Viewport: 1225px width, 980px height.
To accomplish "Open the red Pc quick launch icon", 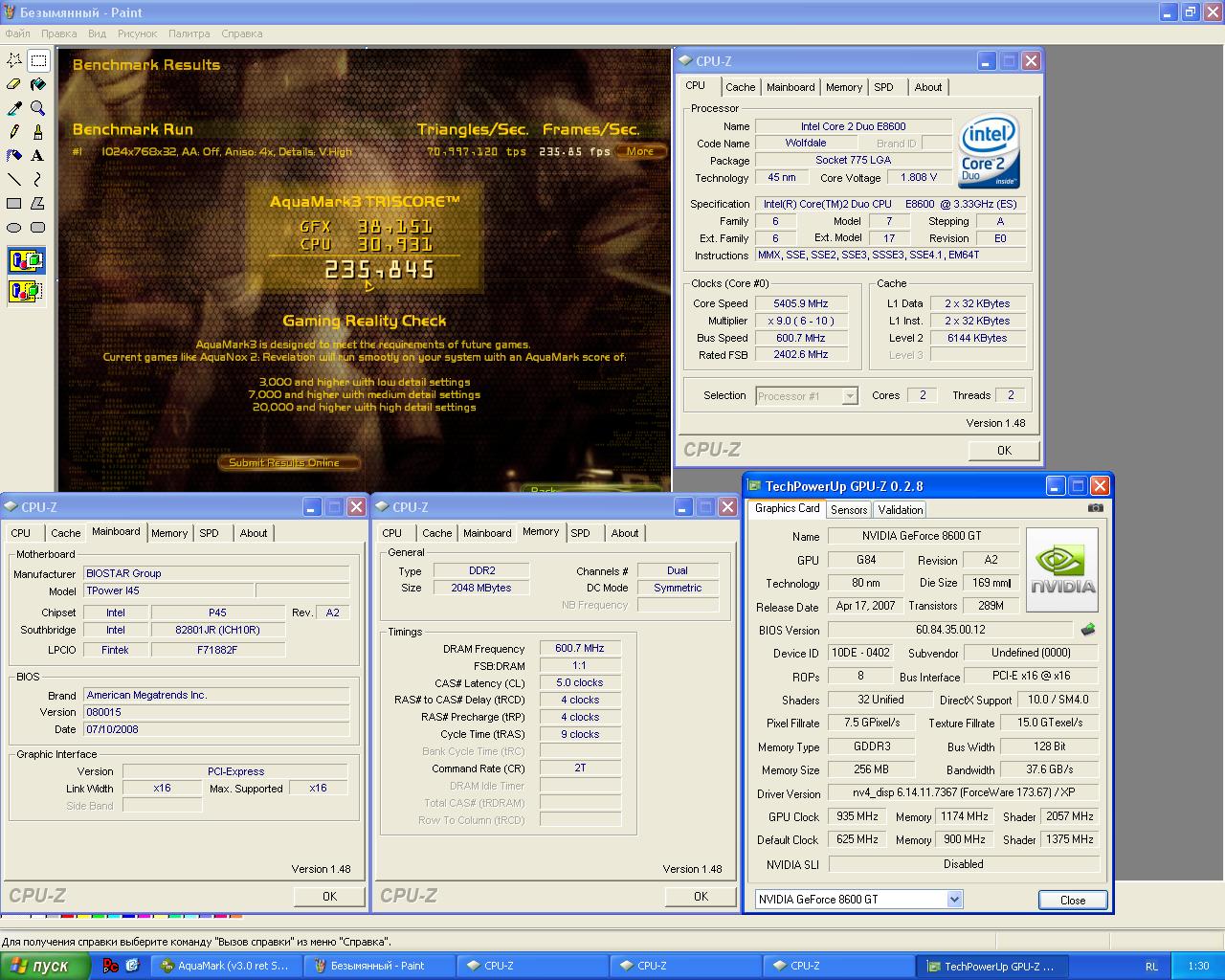I will [111, 966].
